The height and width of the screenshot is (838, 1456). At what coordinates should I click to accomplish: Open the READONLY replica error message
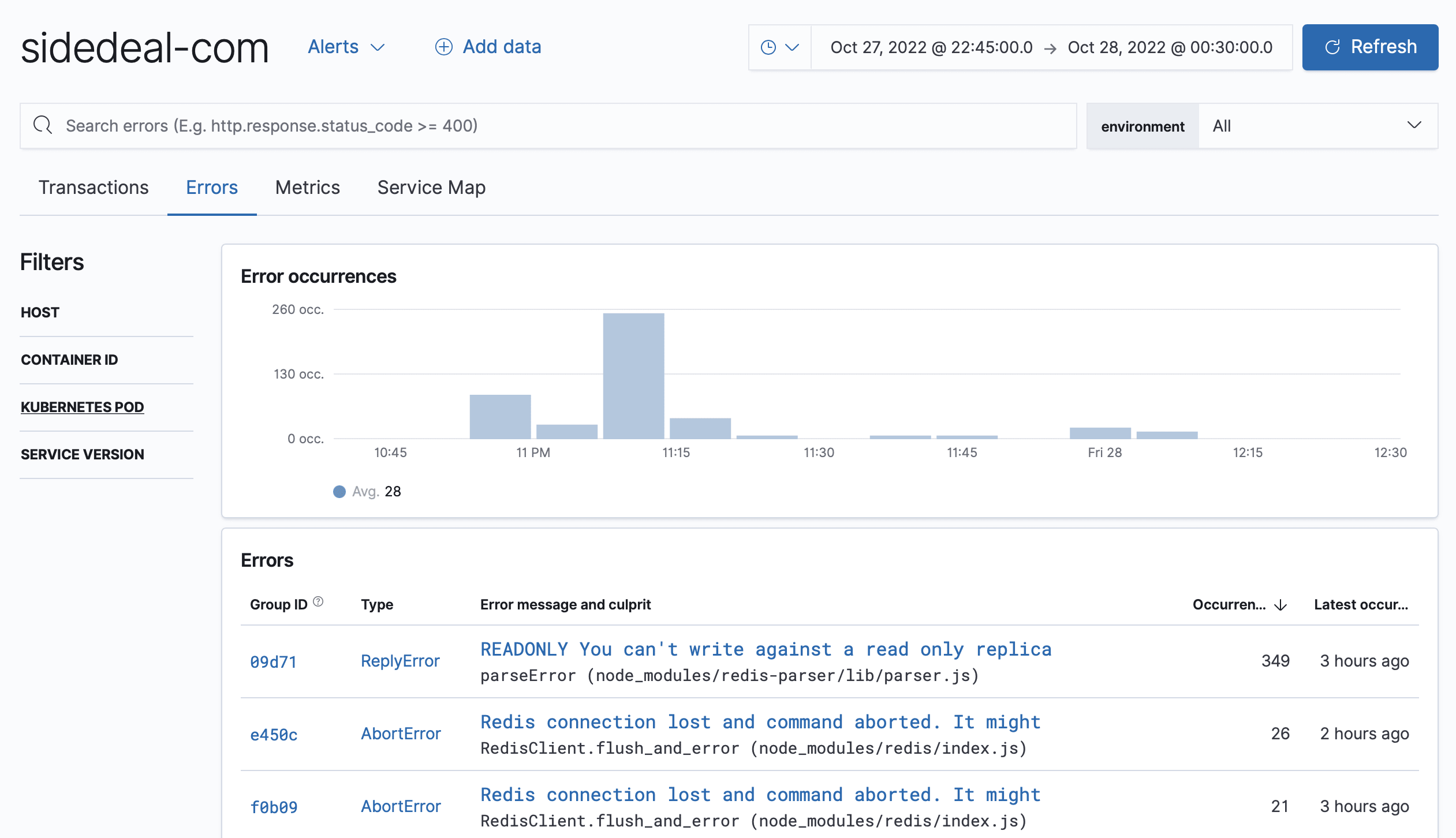(x=766, y=649)
